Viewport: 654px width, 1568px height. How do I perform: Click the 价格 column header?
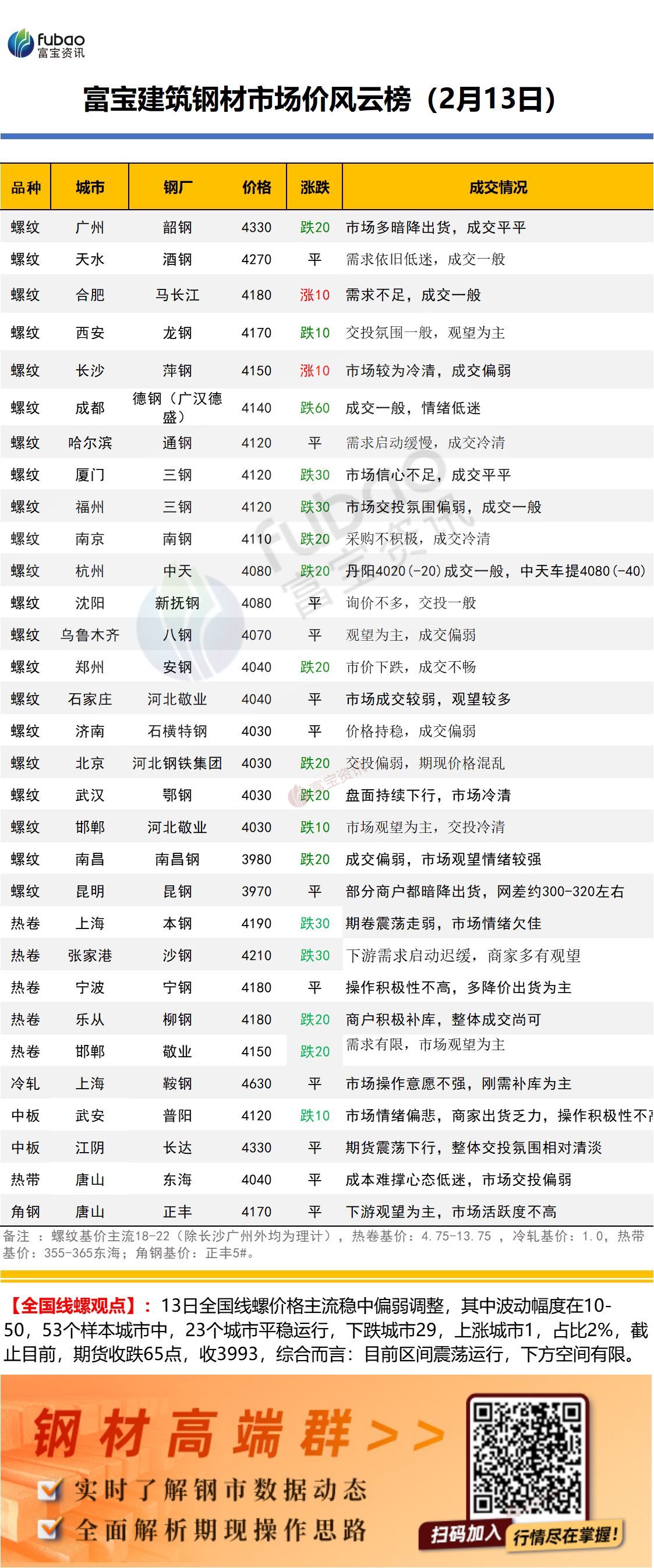[257, 188]
